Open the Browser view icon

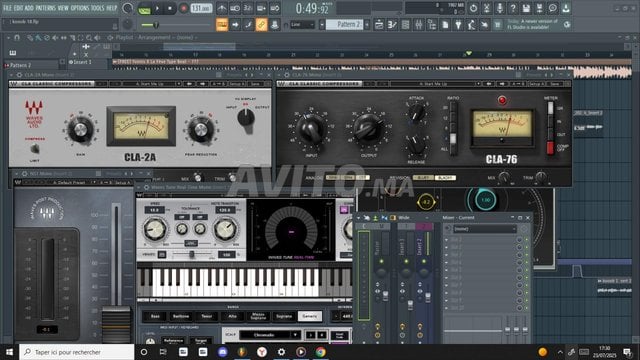[x=431, y=25]
